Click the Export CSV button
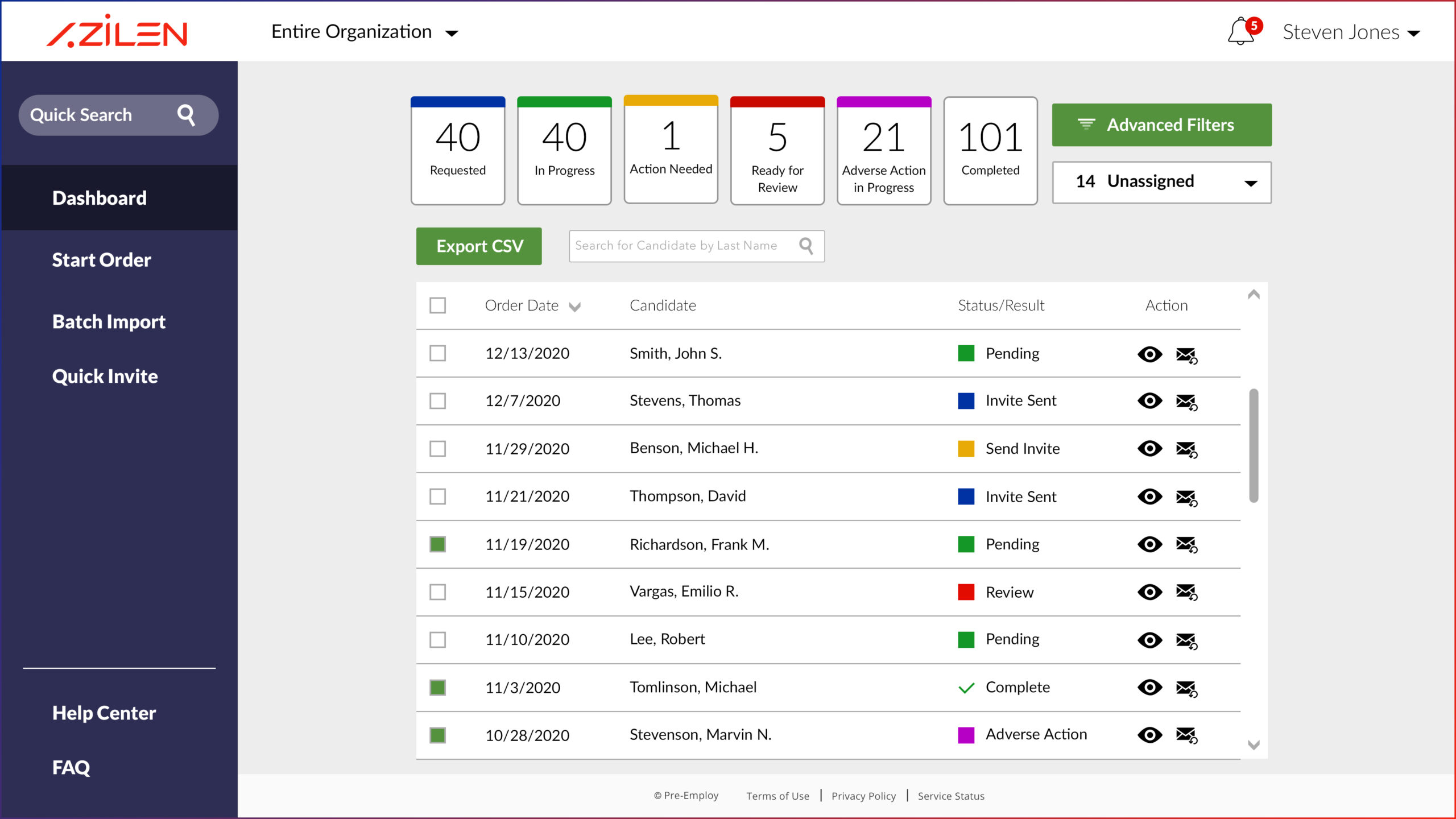Viewport: 1456px width, 819px height. coord(478,246)
